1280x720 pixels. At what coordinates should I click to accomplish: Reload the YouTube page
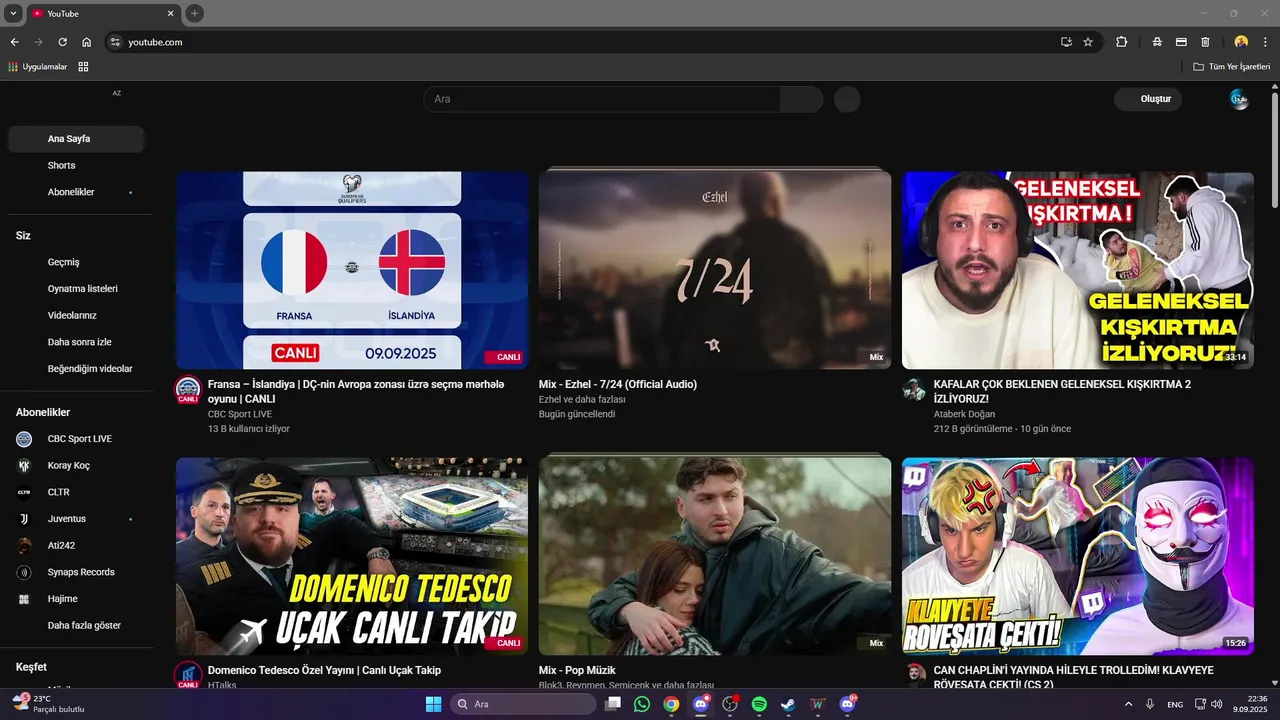tap(62, 42)
